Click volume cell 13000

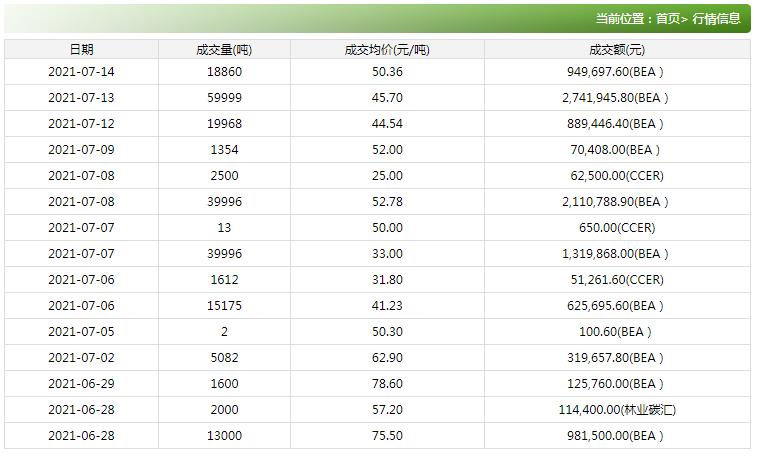click(x=224, y=436)
